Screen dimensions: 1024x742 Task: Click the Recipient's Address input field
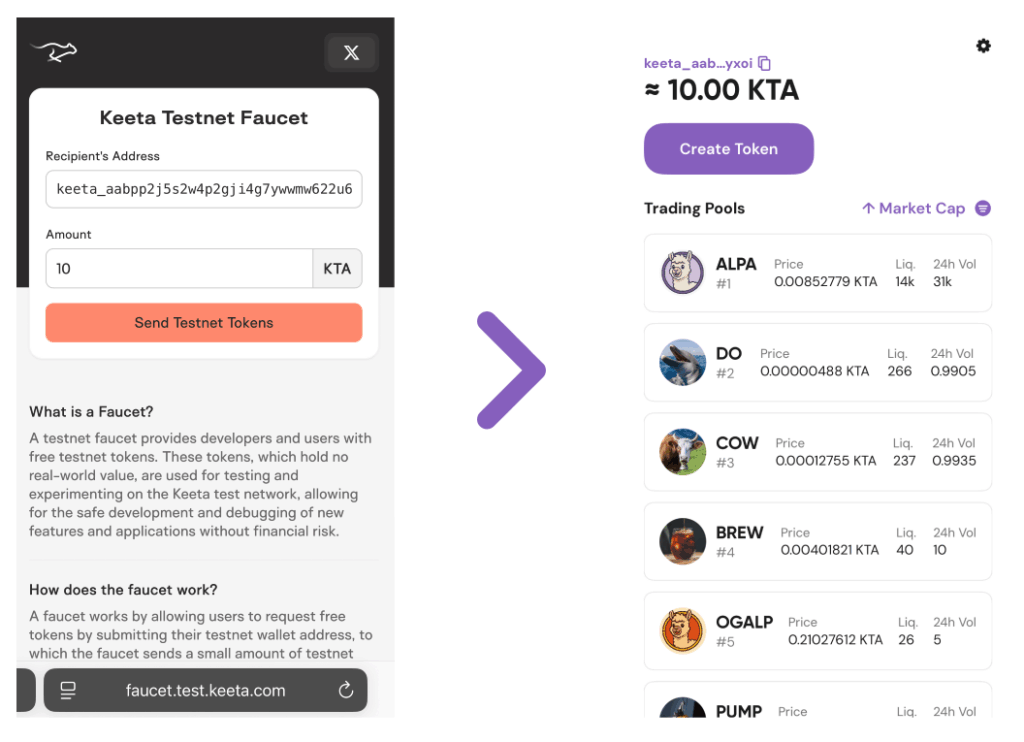[204, 189]
